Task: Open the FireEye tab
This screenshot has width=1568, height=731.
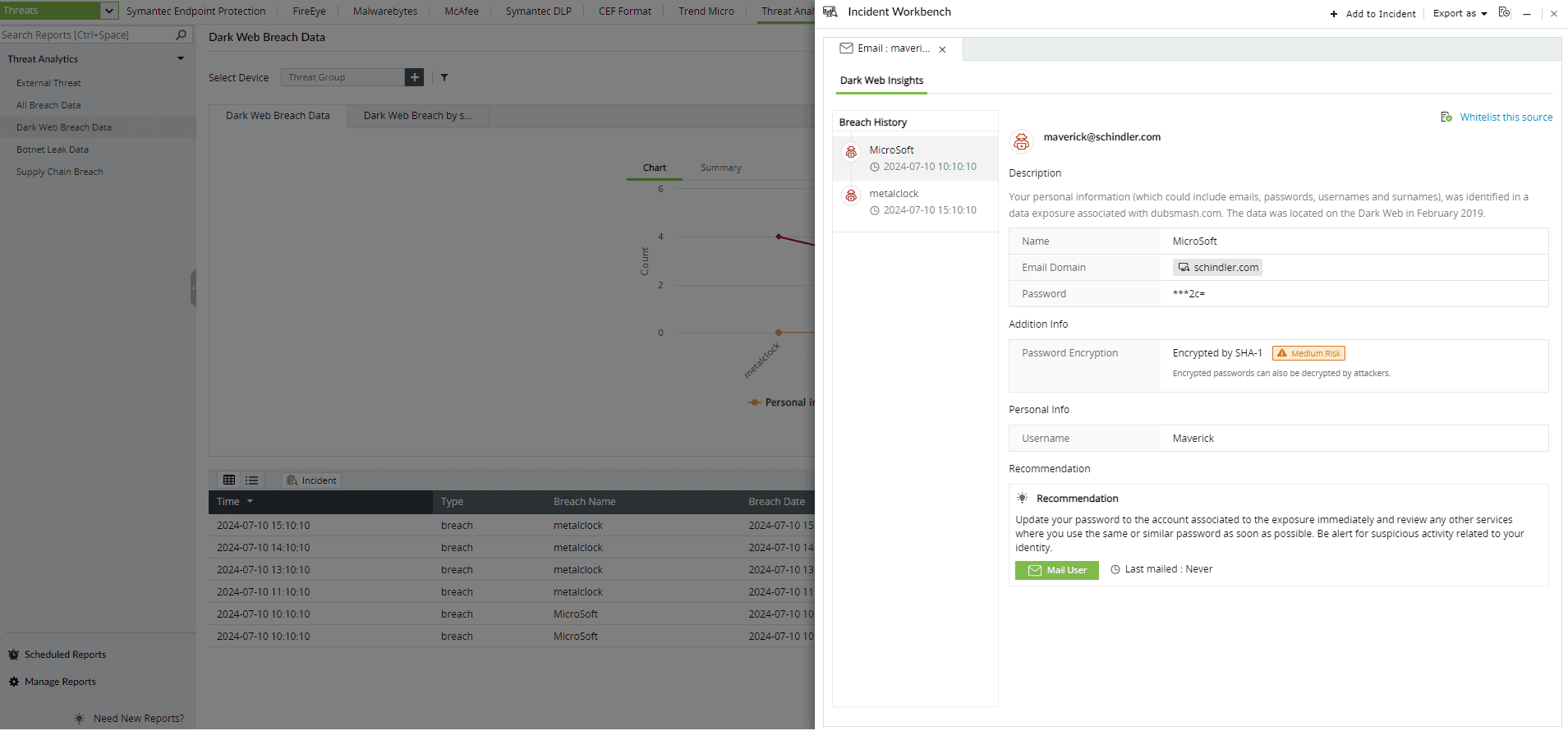Action: click(309, 11)
